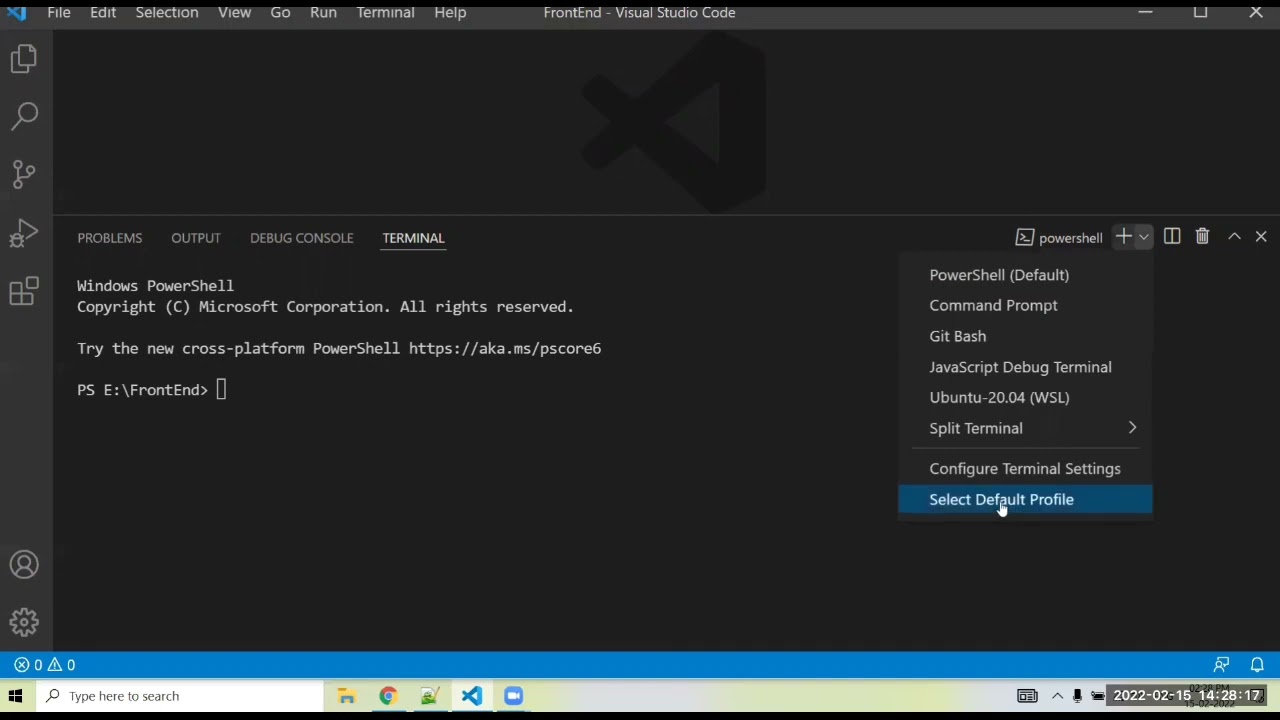1280x720 pixels.
Task: Open the Run and Debug view
Action: point(24,233)
